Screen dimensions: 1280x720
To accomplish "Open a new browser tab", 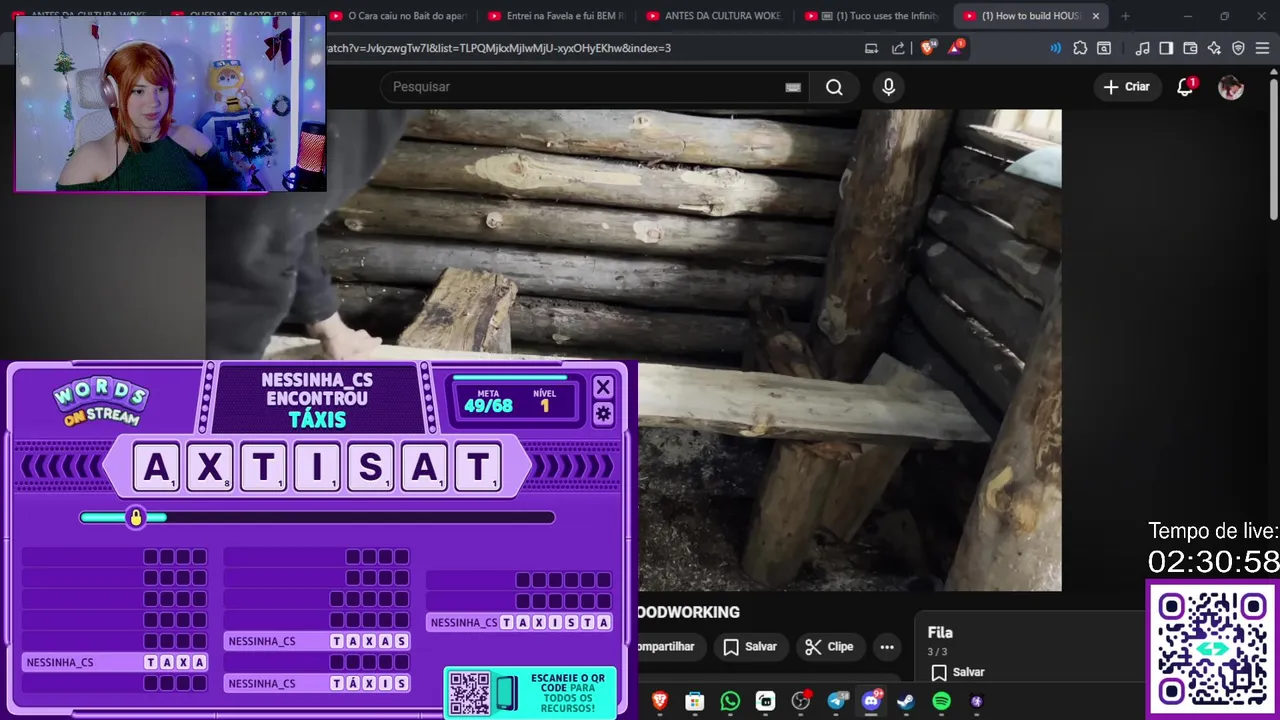I will pyautogui.click(x=1125, y=16).
